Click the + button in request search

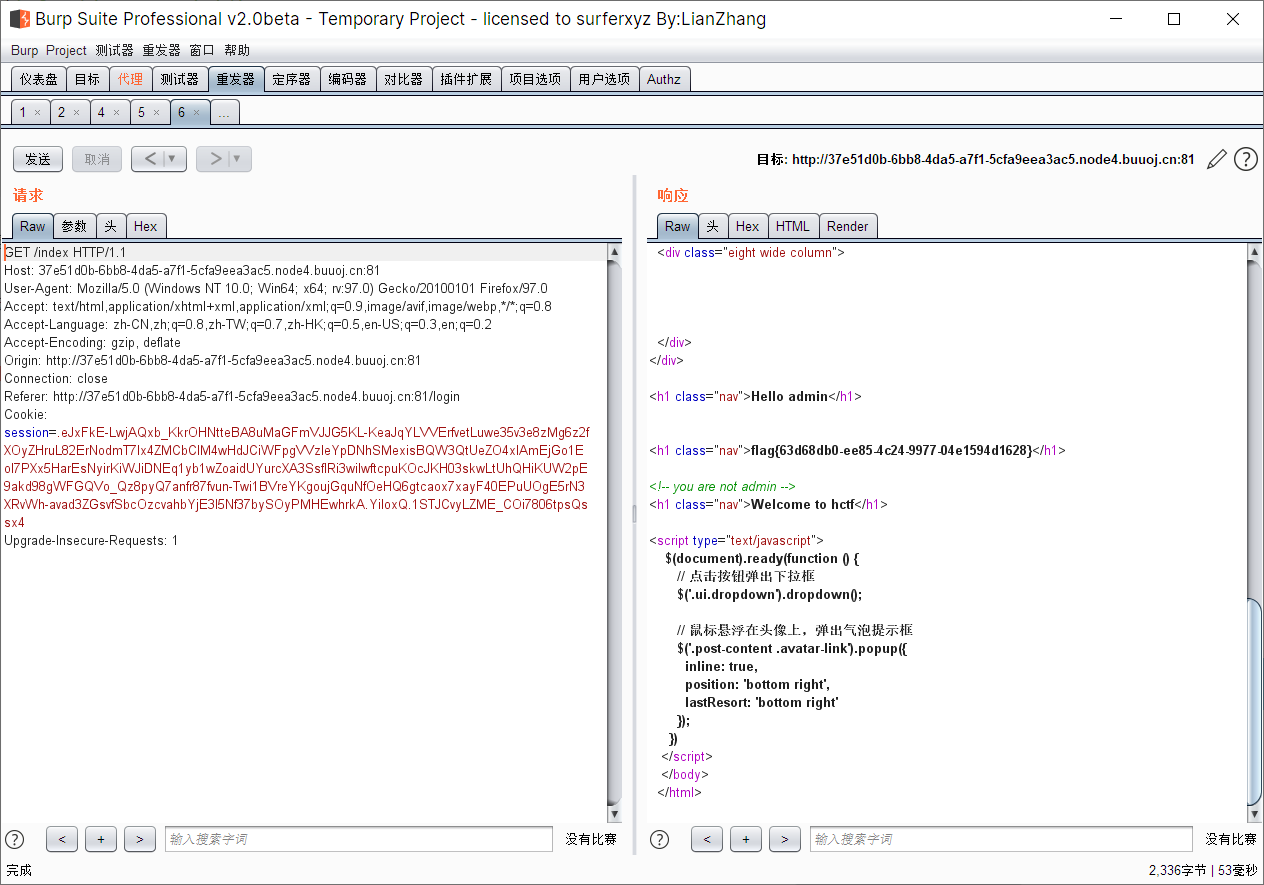[101, 840]
